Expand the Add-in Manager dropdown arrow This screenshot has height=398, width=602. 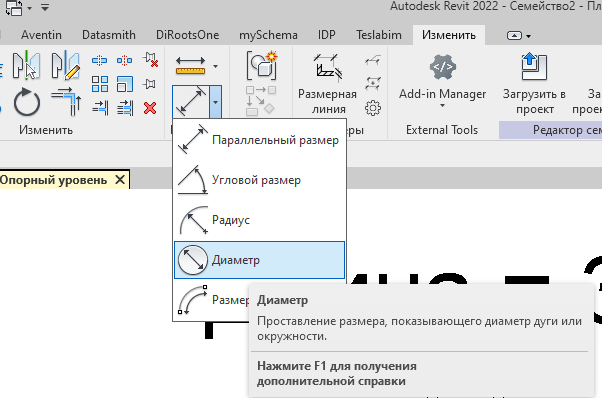pos(442,106)
